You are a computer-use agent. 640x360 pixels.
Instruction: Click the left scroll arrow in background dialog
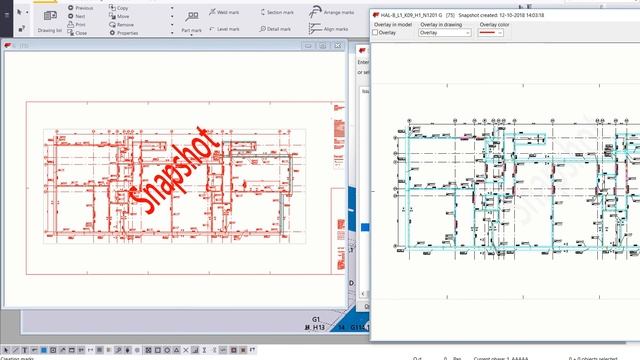tap(363, 293)
